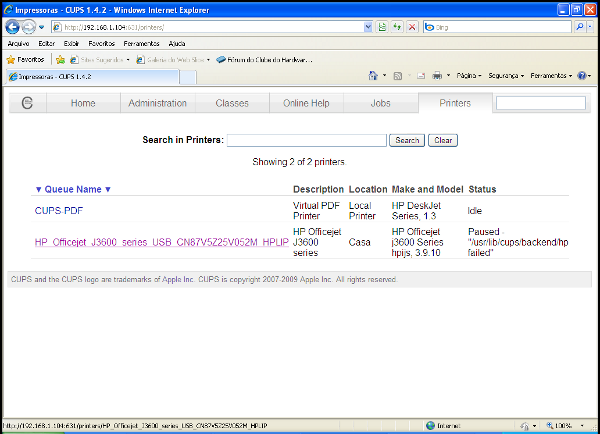This screenshot has height=434, width=600.
Task: Click the Search in Printers text field
Action: (x=307, y=140)
